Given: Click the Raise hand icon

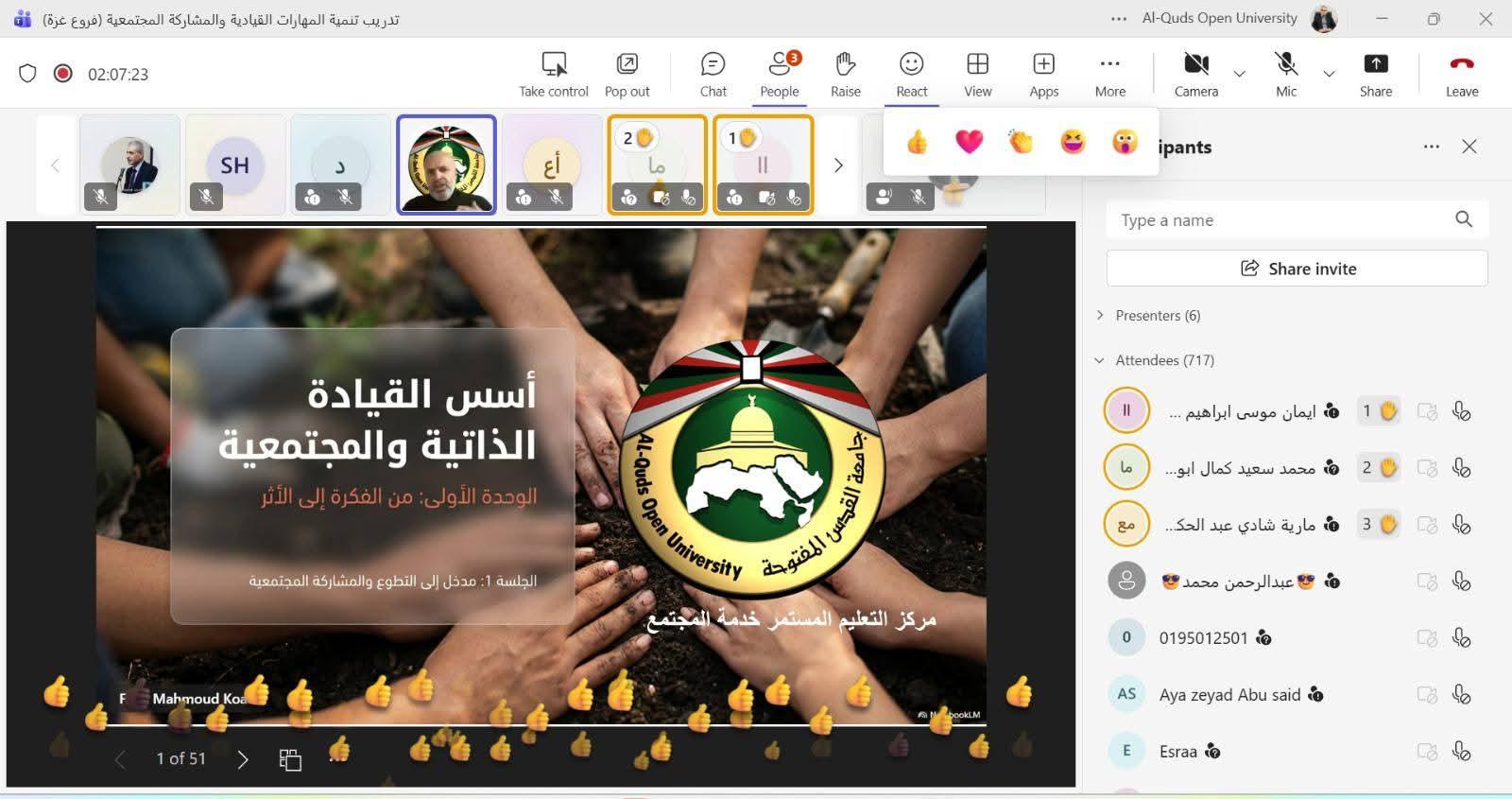Looking at the screenshot, I should coord(845,74).
